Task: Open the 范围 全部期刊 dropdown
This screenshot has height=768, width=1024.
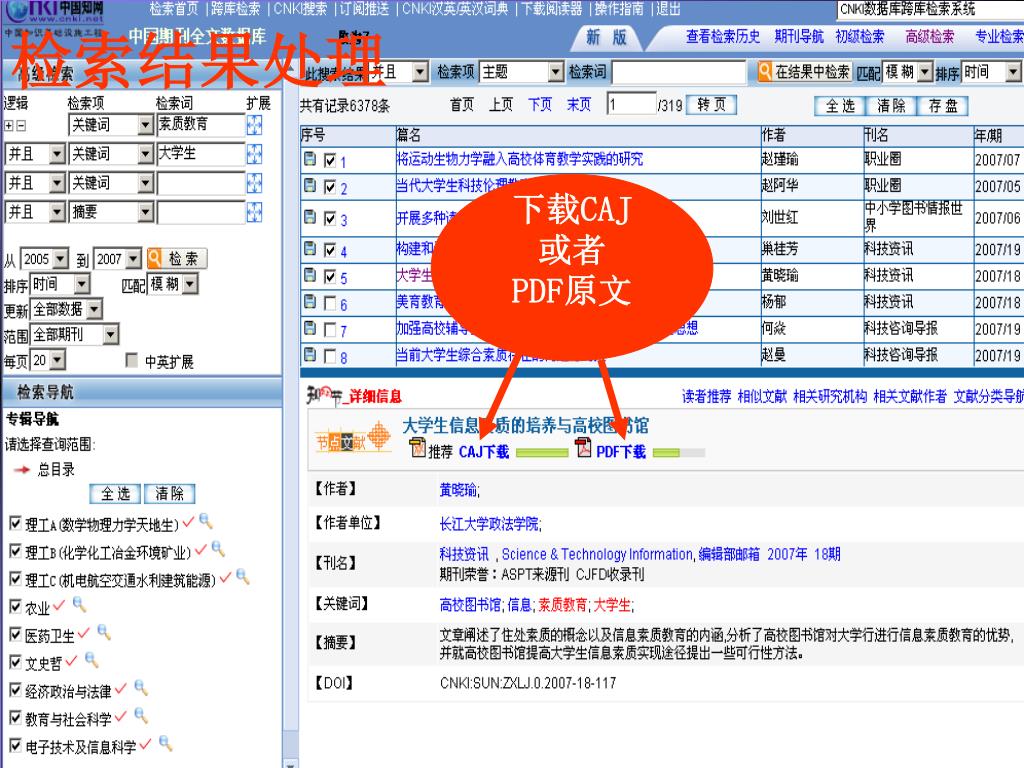Action: [111, 335]
